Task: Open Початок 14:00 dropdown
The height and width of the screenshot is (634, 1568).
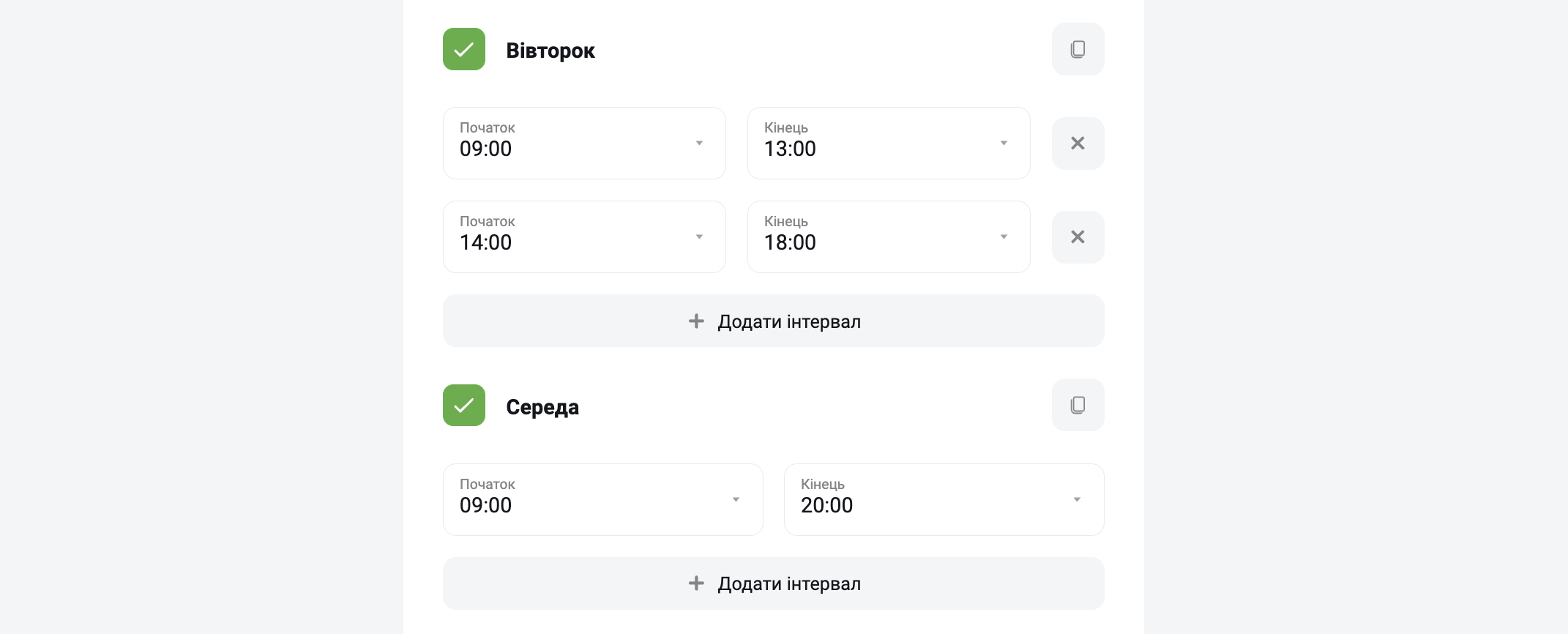Action: 584,237
